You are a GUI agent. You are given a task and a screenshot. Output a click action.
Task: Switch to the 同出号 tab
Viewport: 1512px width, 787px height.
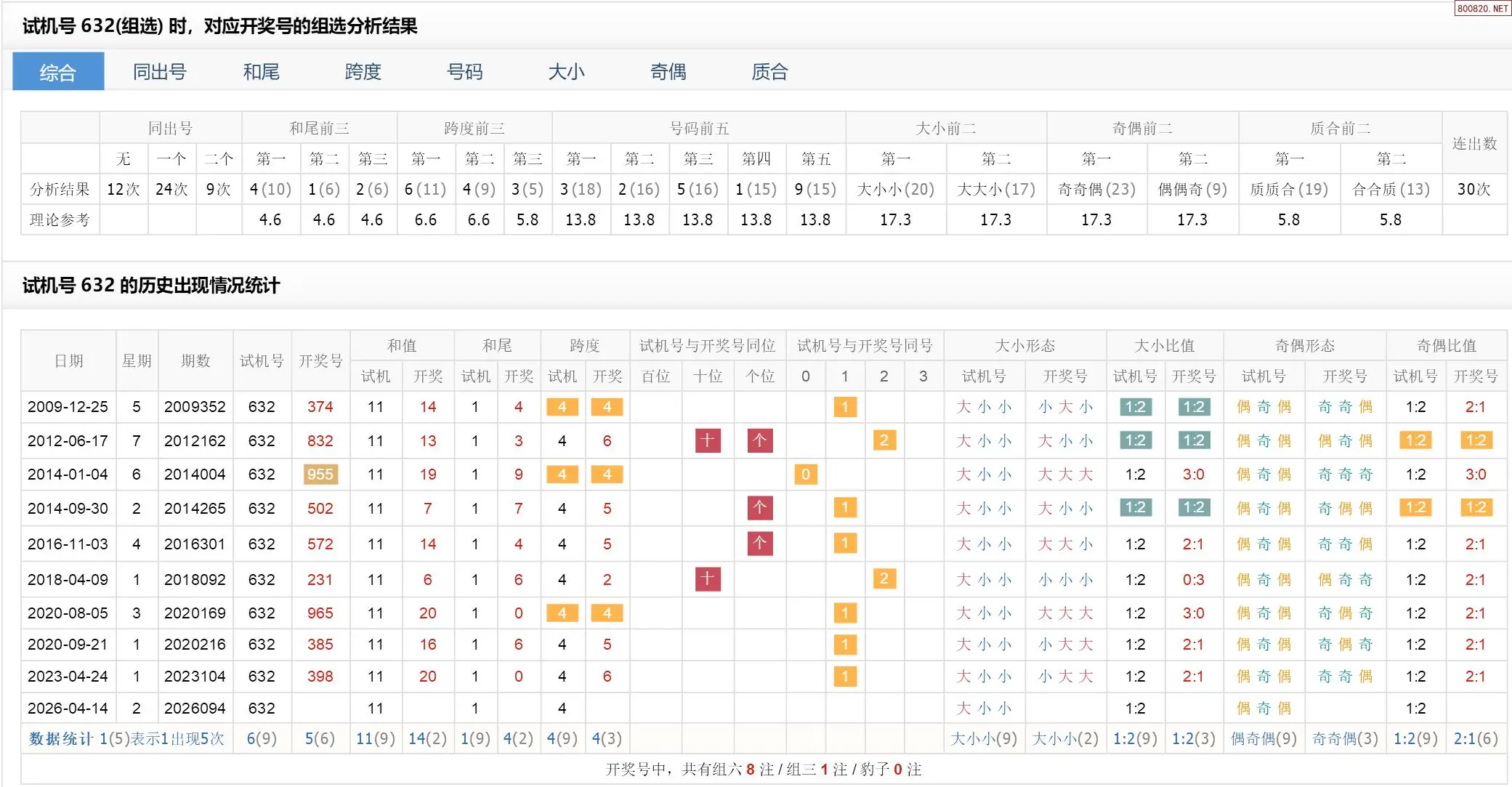pos(159,72)
